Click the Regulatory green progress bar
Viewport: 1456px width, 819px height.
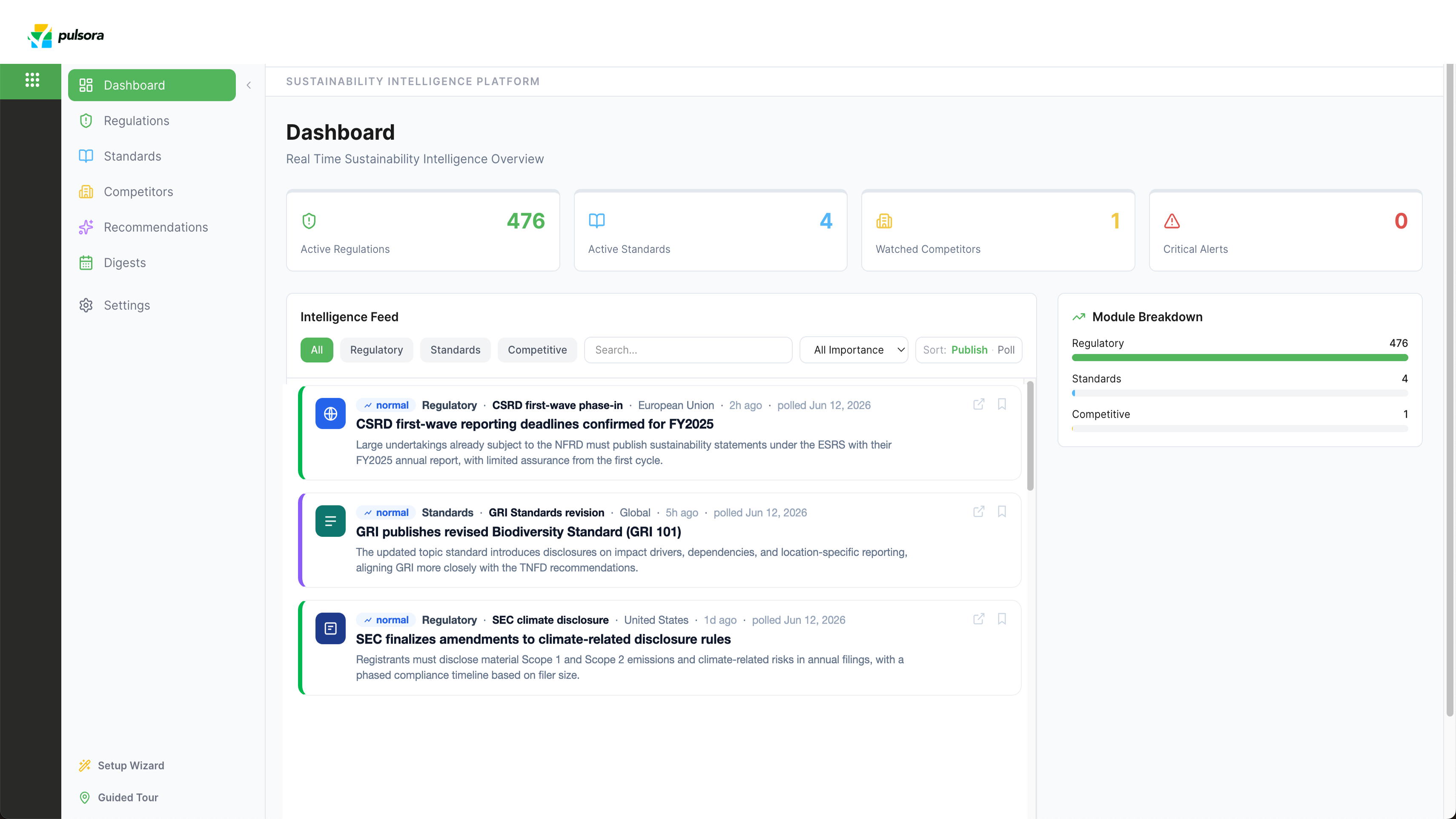click(1240, 358)
